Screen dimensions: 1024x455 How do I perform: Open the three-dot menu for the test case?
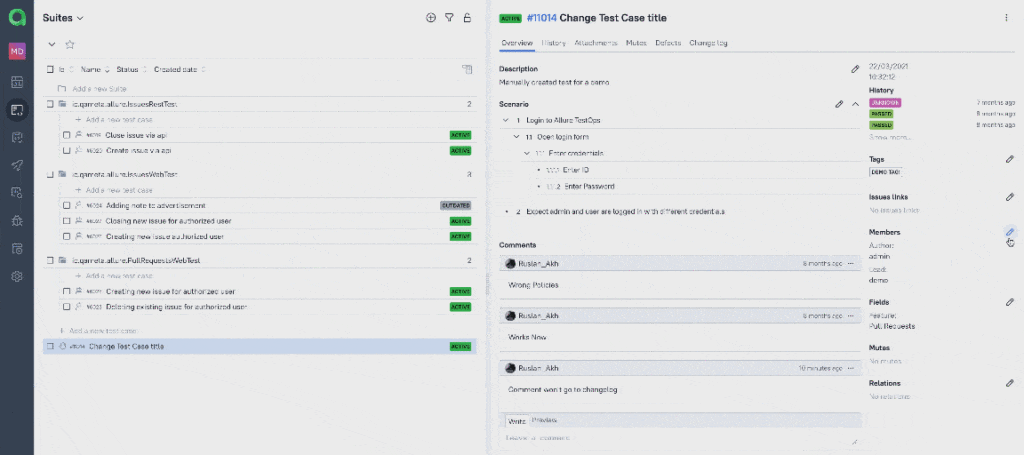1006,18
